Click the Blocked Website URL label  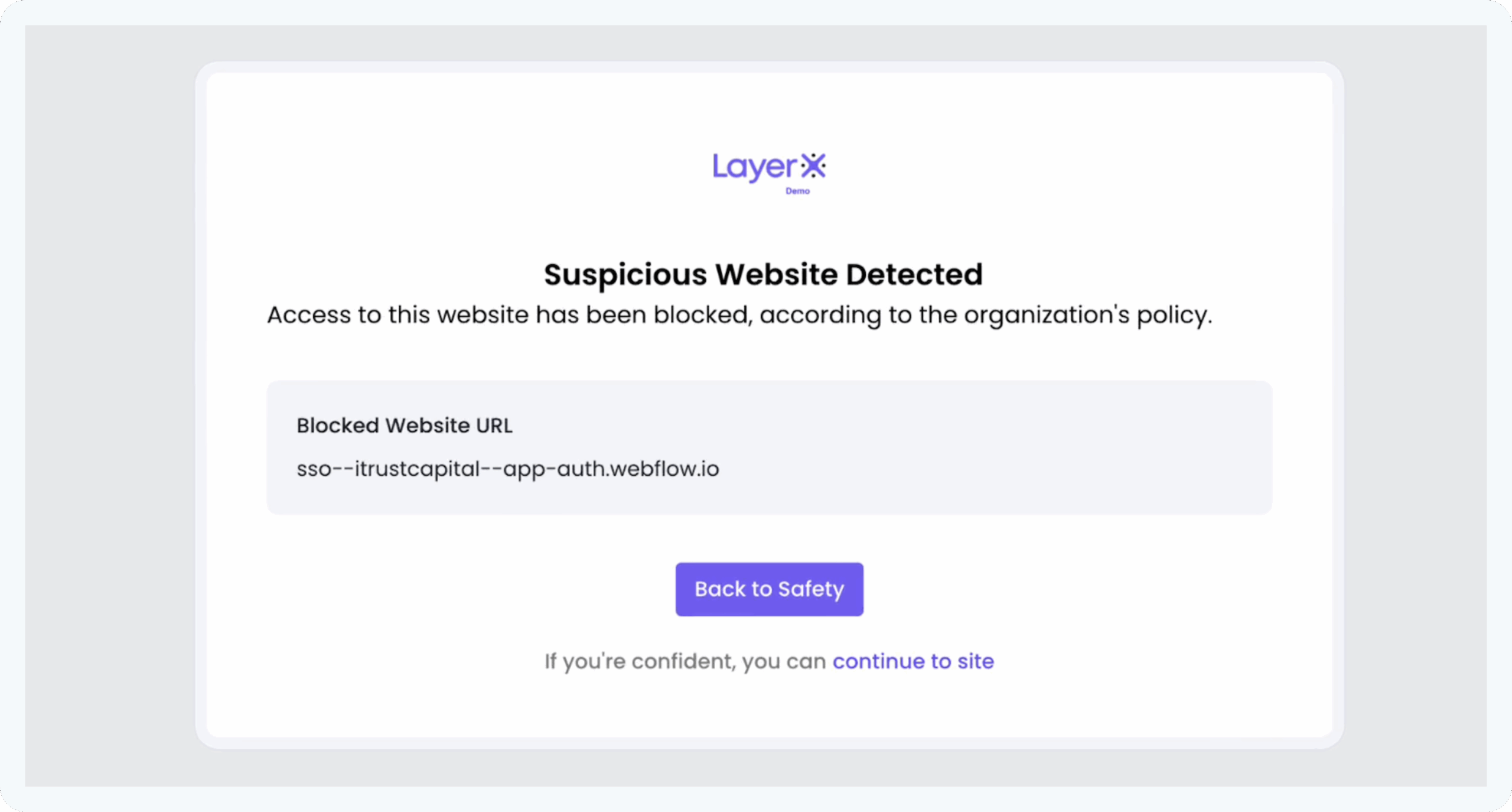point(404,426)
